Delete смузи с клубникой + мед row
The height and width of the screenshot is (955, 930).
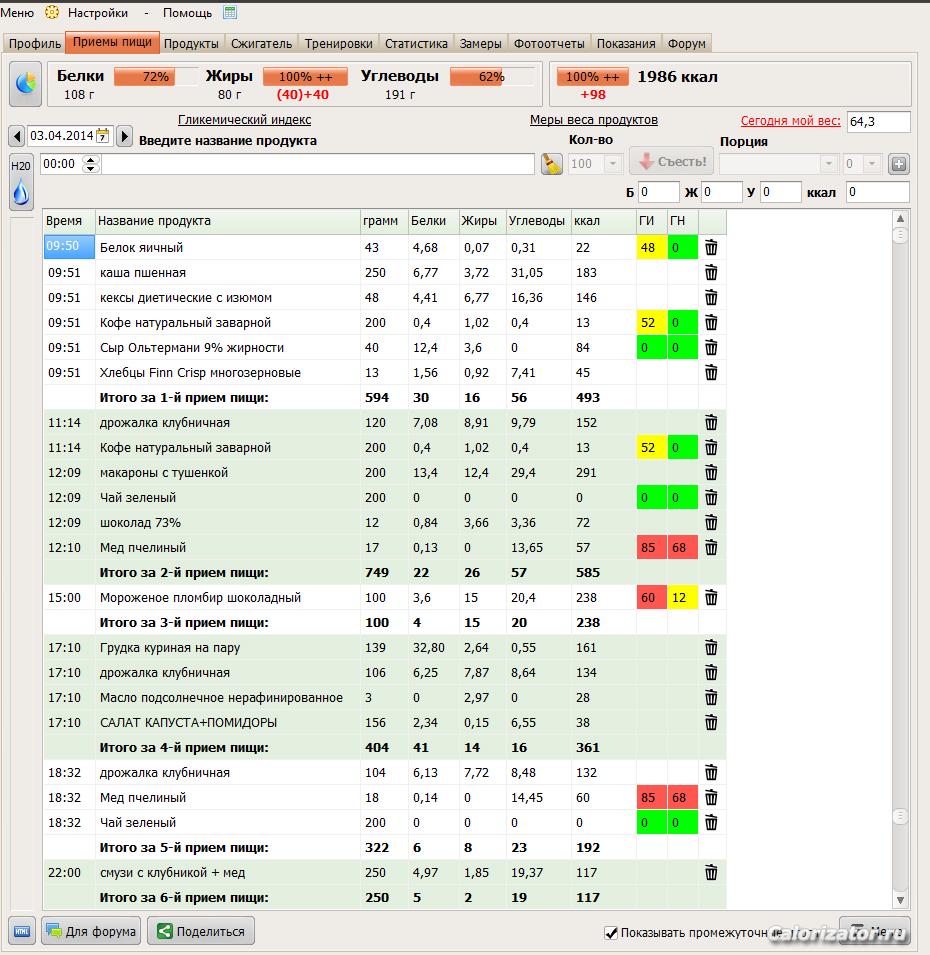pos(711,872)
